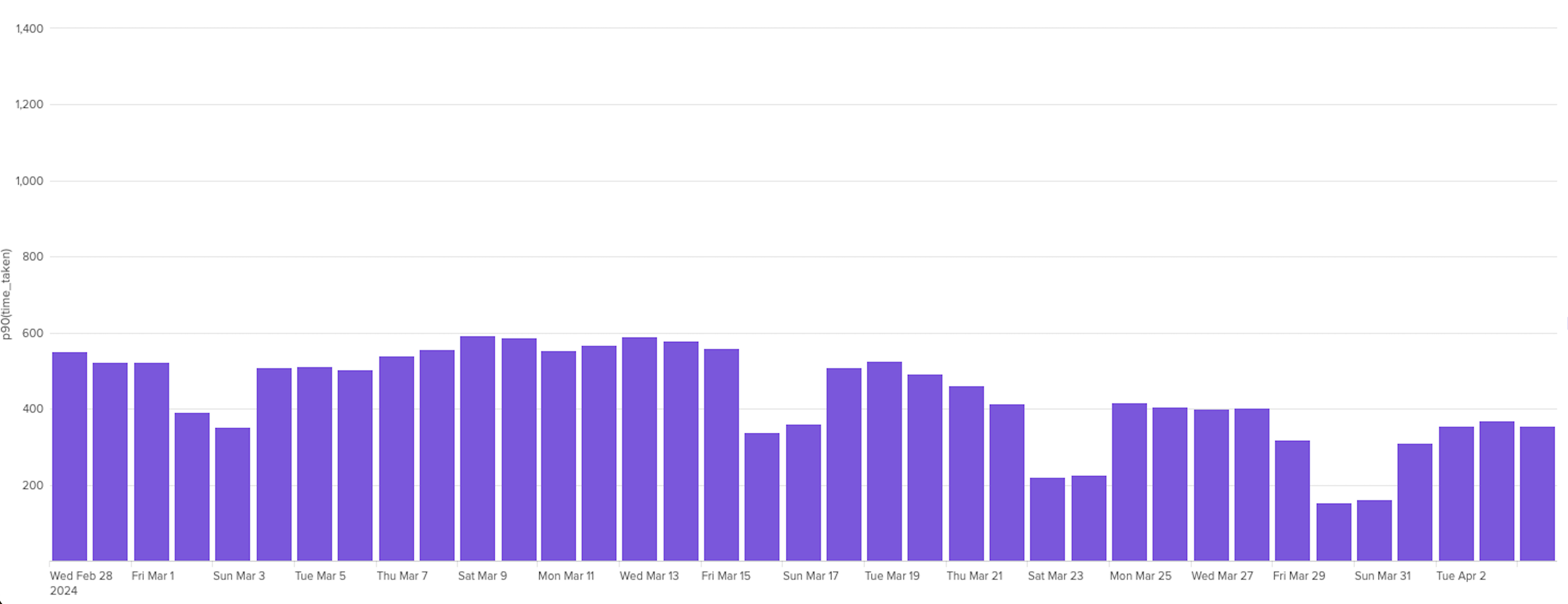1568x604 pixels.
Task: Click the Sun Mar 31 bar
Action: point(1374,530)
